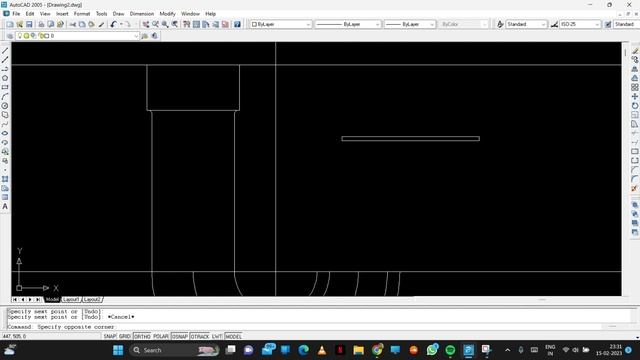This screenshot has height=360, width=640.
Task: Toggle GRID display in status bar
Action: (124, 336)
